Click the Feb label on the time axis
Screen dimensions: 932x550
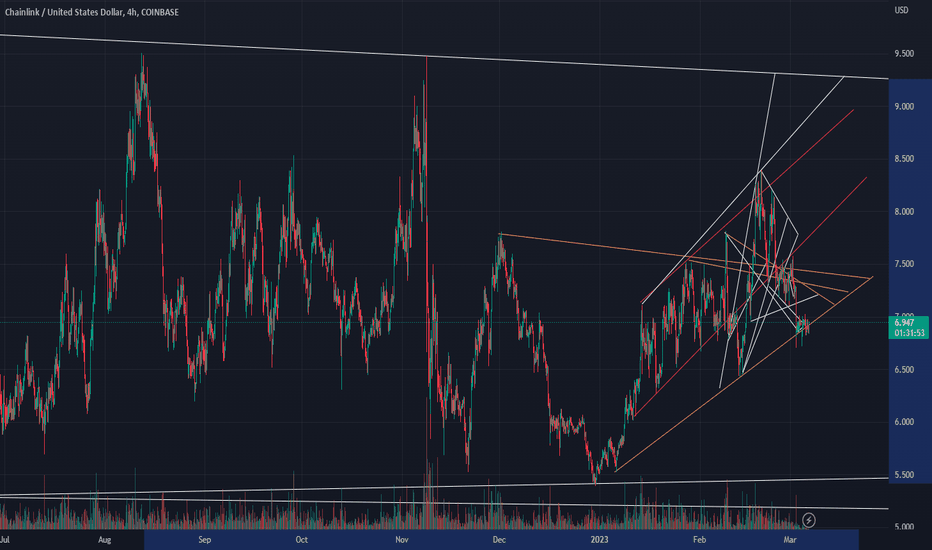[x=700, y=540]
